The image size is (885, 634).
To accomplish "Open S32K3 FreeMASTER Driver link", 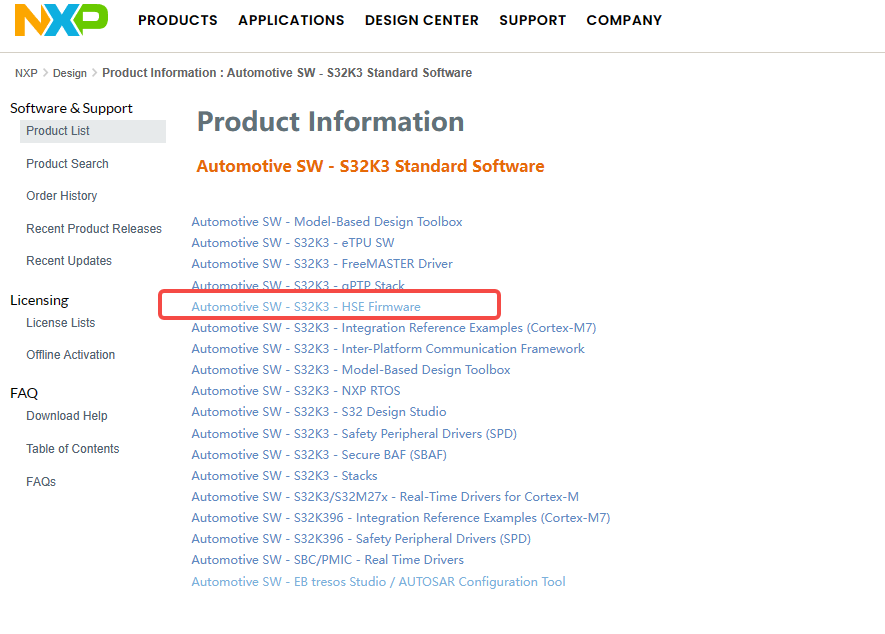I will click(x=322, y=264).
